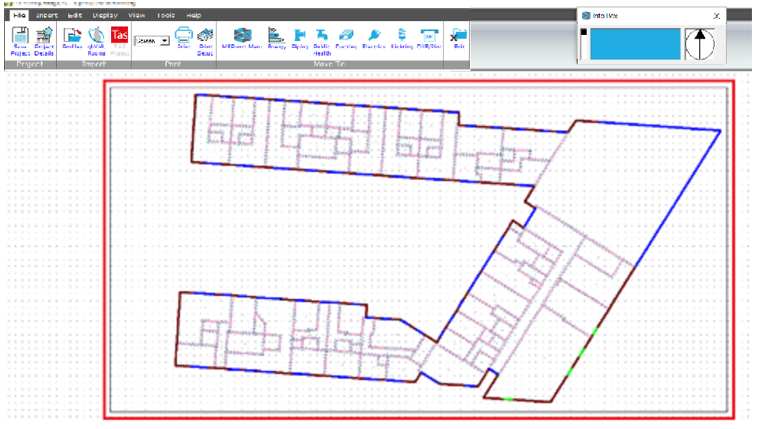This screenshot has height=429, width=757.
Task: Open the File tab
Action: point(19,15)
